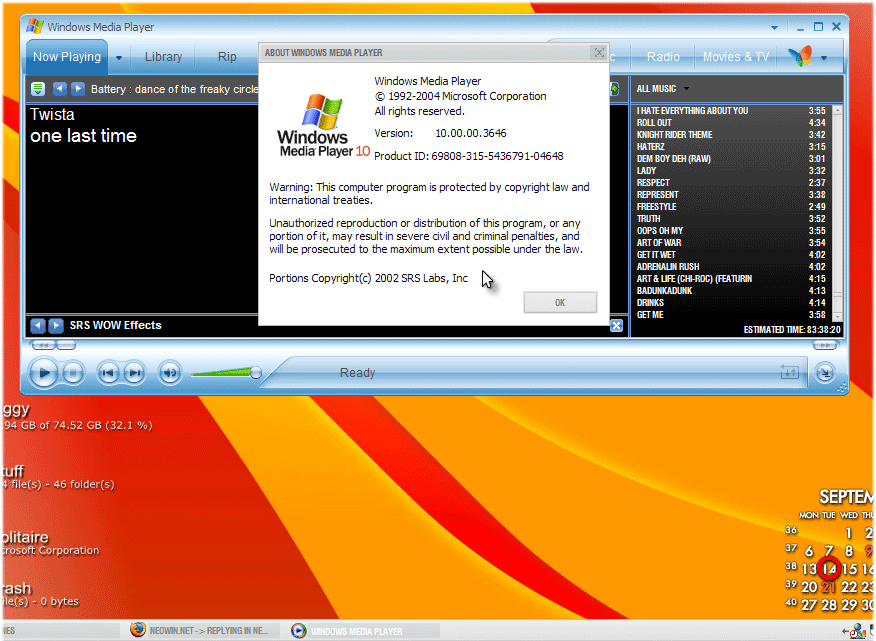This screenshot has height=641, width=876.
Task: Click the circled date 14 in the desktop calendar
Action: tap(829, 569)
